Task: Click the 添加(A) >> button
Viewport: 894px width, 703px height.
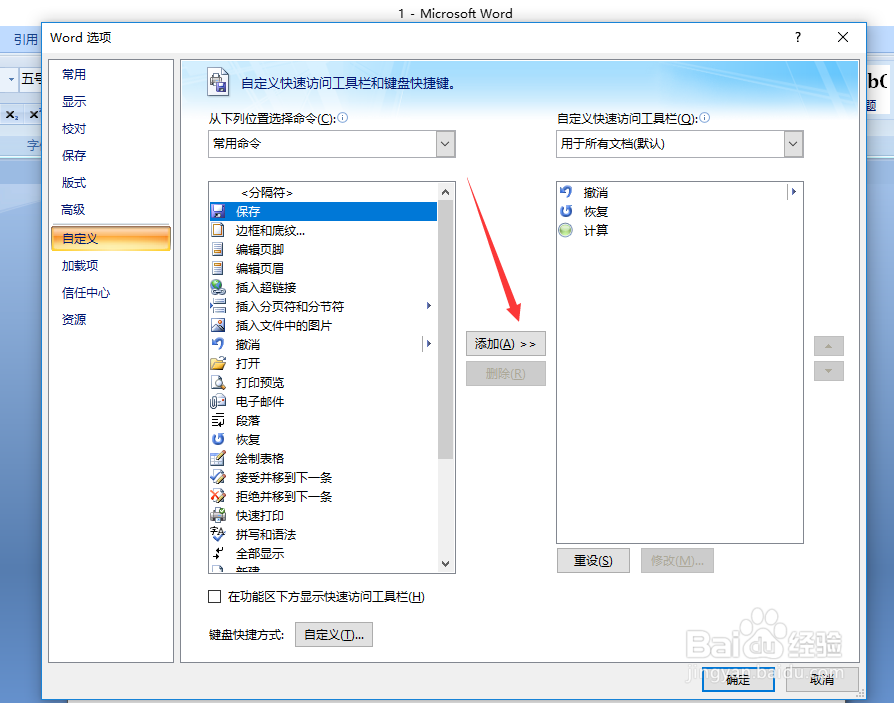Action: coord(506,344)
